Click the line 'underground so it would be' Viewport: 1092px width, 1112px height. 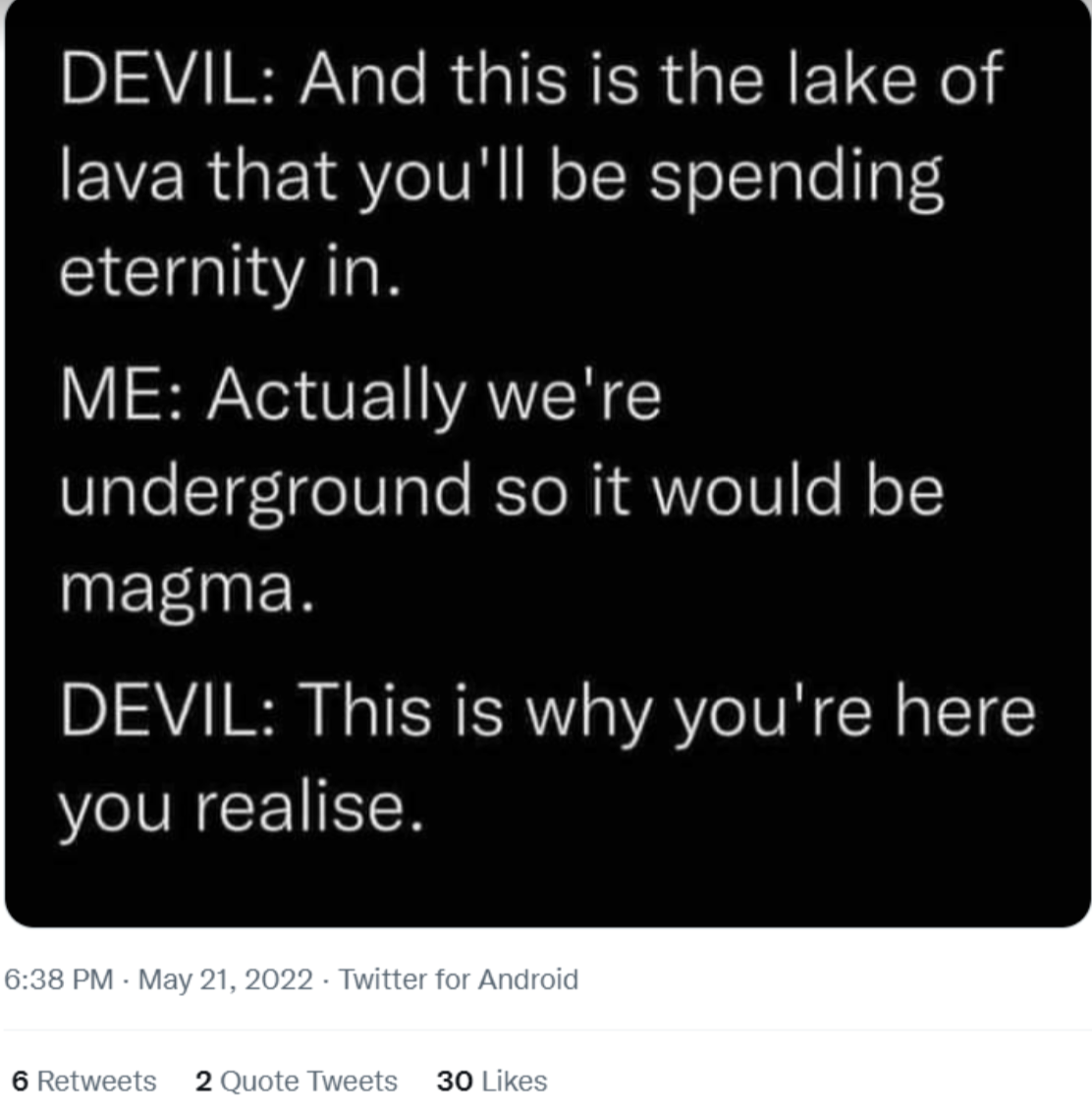coord(502,493)
